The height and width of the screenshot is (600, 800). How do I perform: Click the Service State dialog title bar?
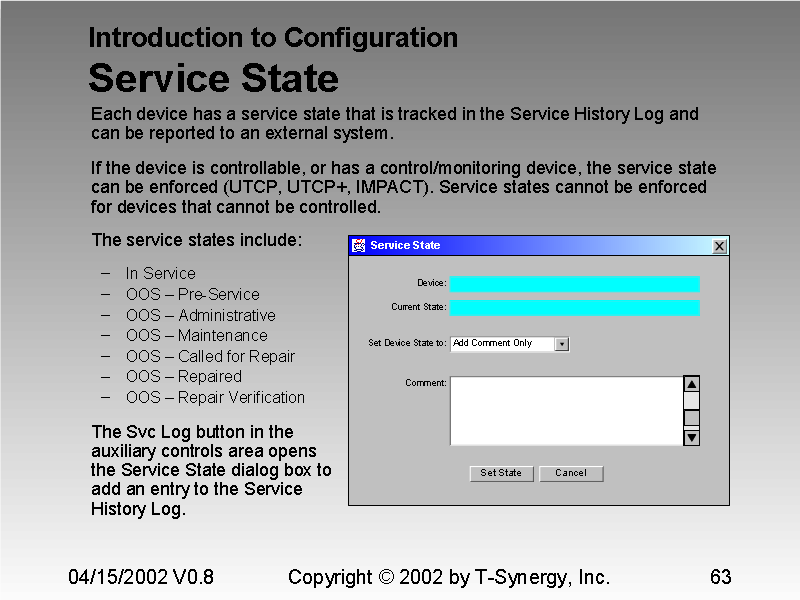540,246
